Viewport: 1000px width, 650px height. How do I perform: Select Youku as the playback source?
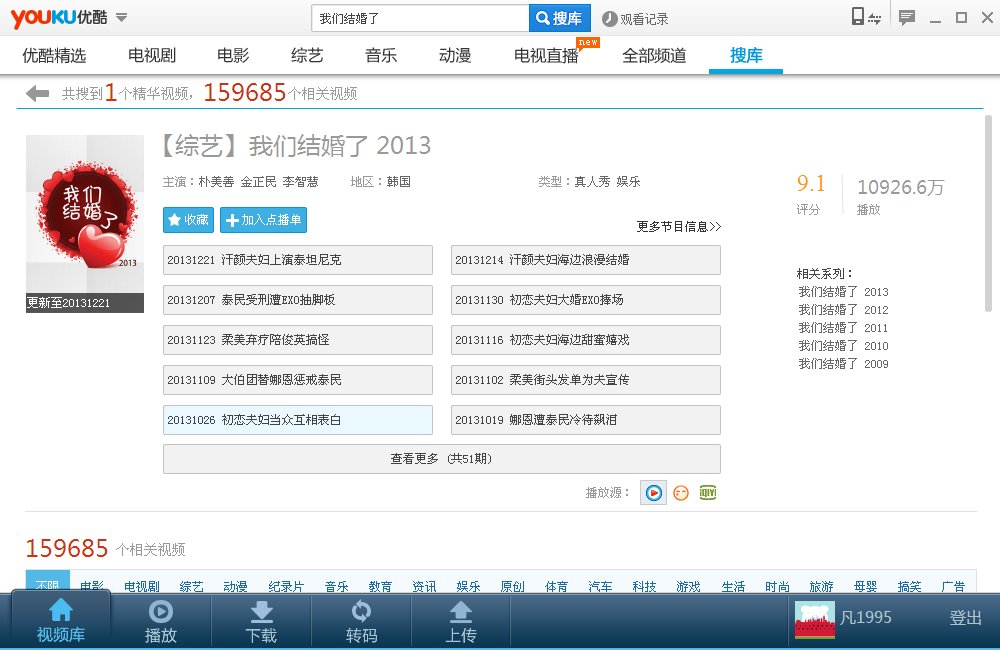point(653,492)
